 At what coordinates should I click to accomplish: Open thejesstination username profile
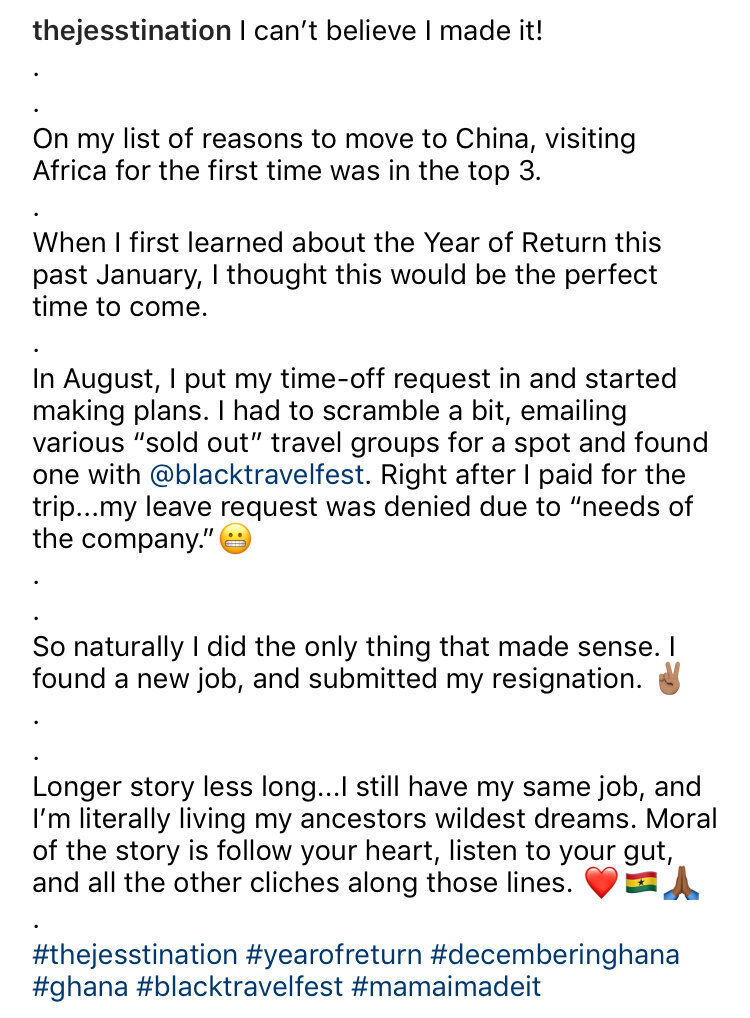(132, 31)
